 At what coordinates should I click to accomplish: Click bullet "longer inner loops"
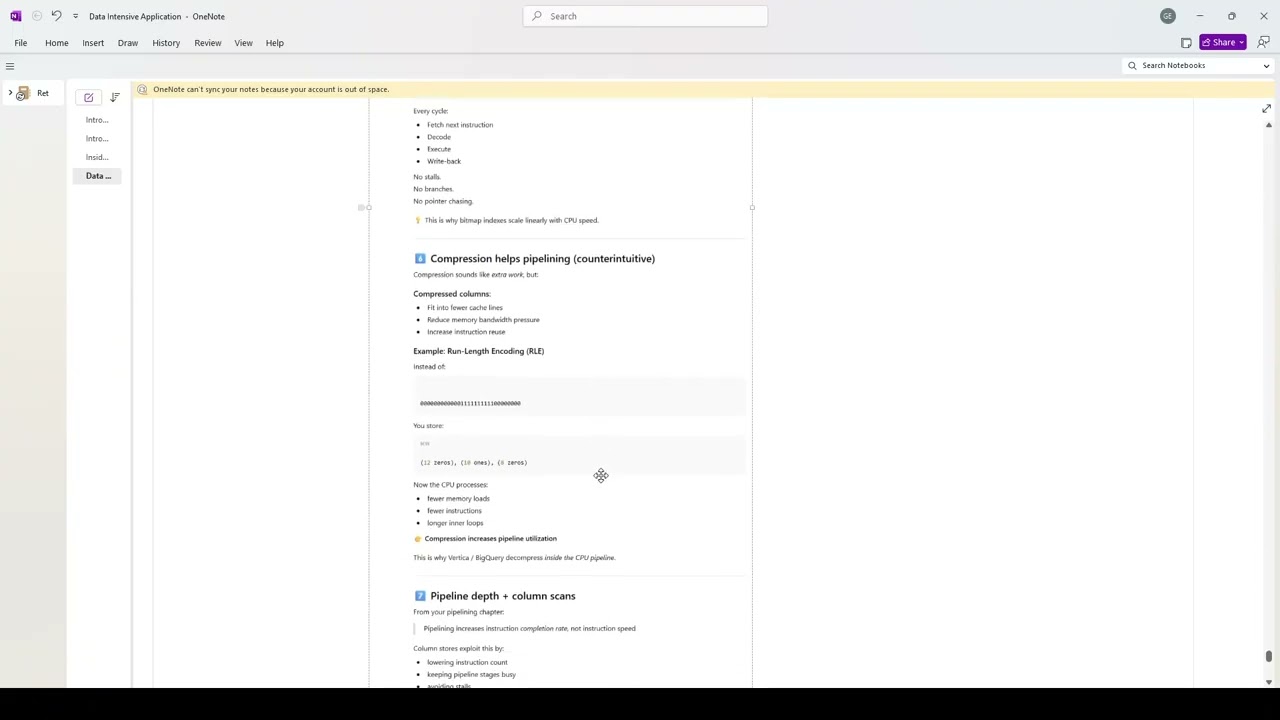coord(455,523)
